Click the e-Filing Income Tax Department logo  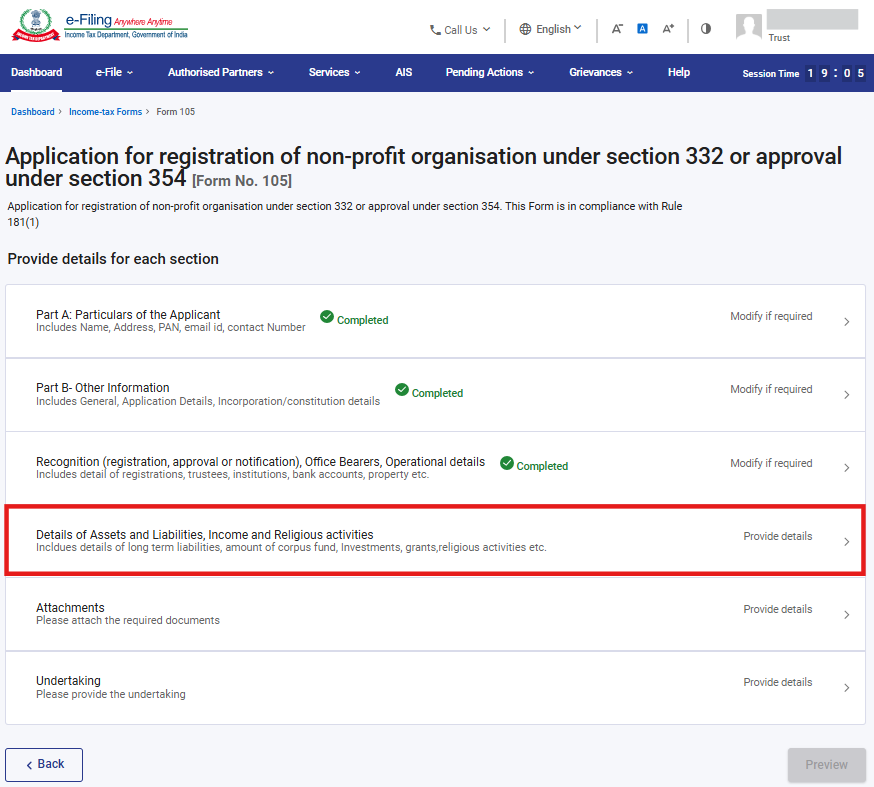[98, 27]
